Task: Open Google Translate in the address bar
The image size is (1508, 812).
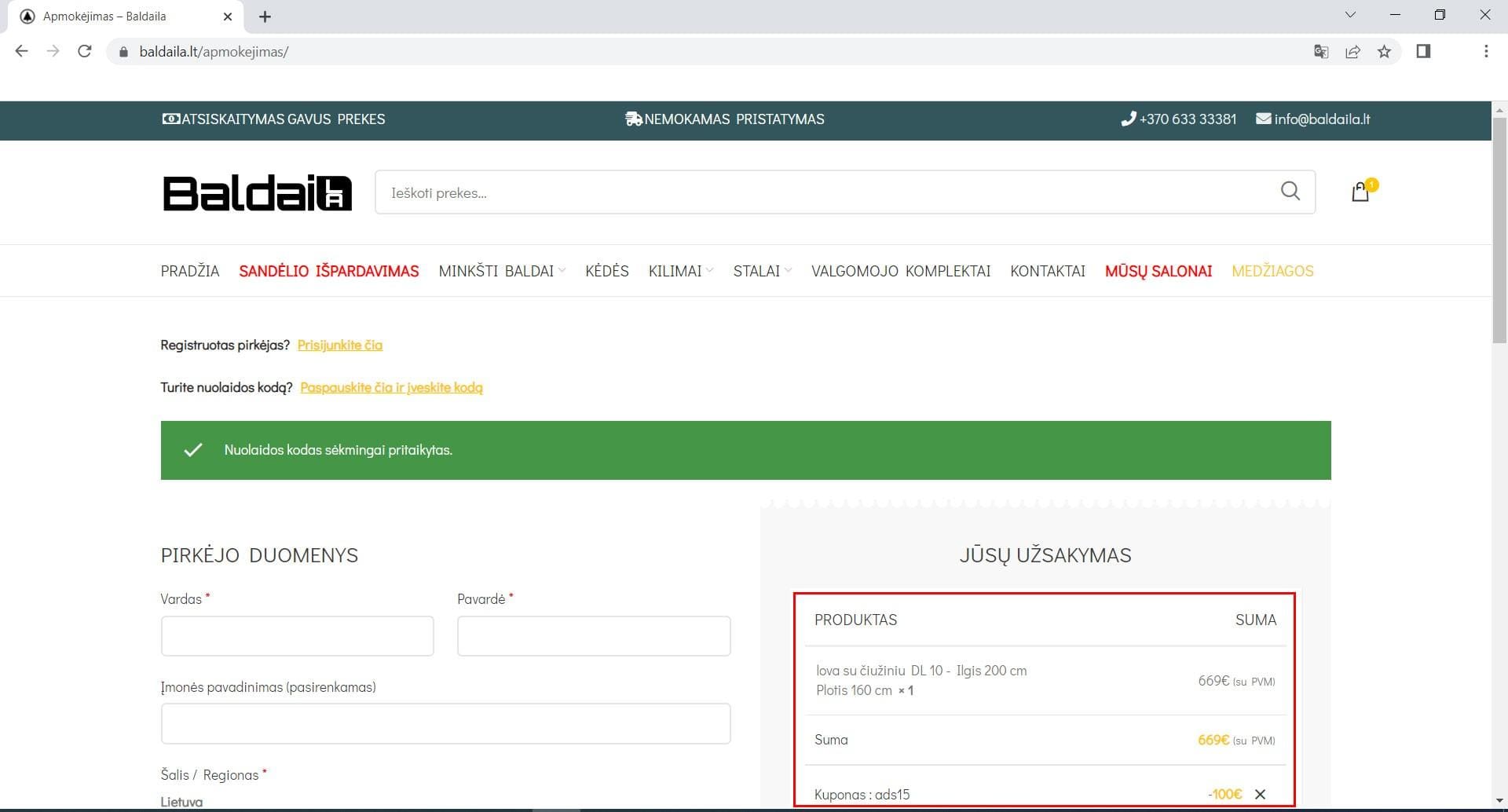Action: click(1321, 51)
